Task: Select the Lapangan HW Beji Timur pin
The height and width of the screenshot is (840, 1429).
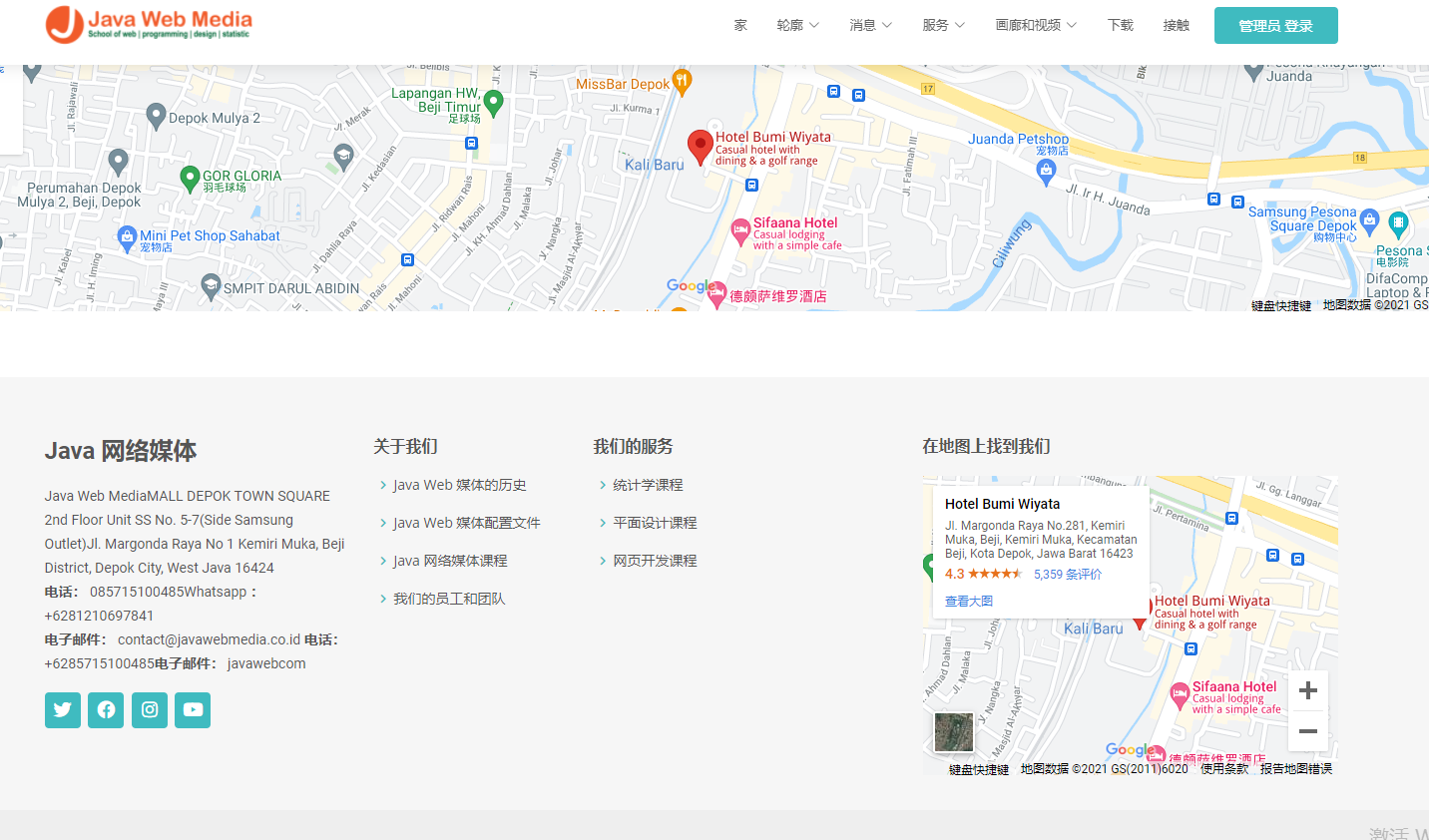Action: click(493, 103)
